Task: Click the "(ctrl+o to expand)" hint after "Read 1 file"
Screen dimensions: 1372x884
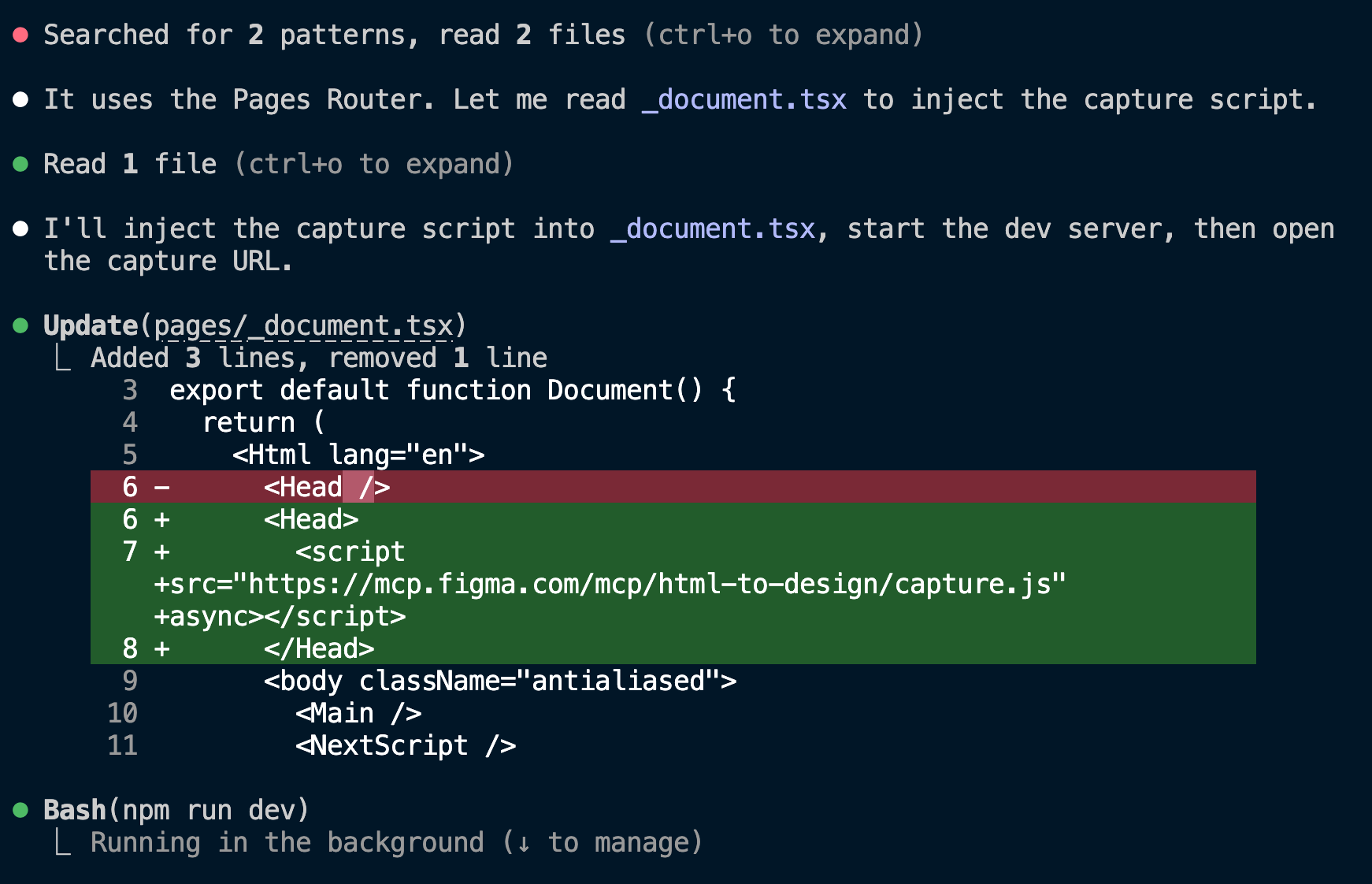Action: pos(373,164)
